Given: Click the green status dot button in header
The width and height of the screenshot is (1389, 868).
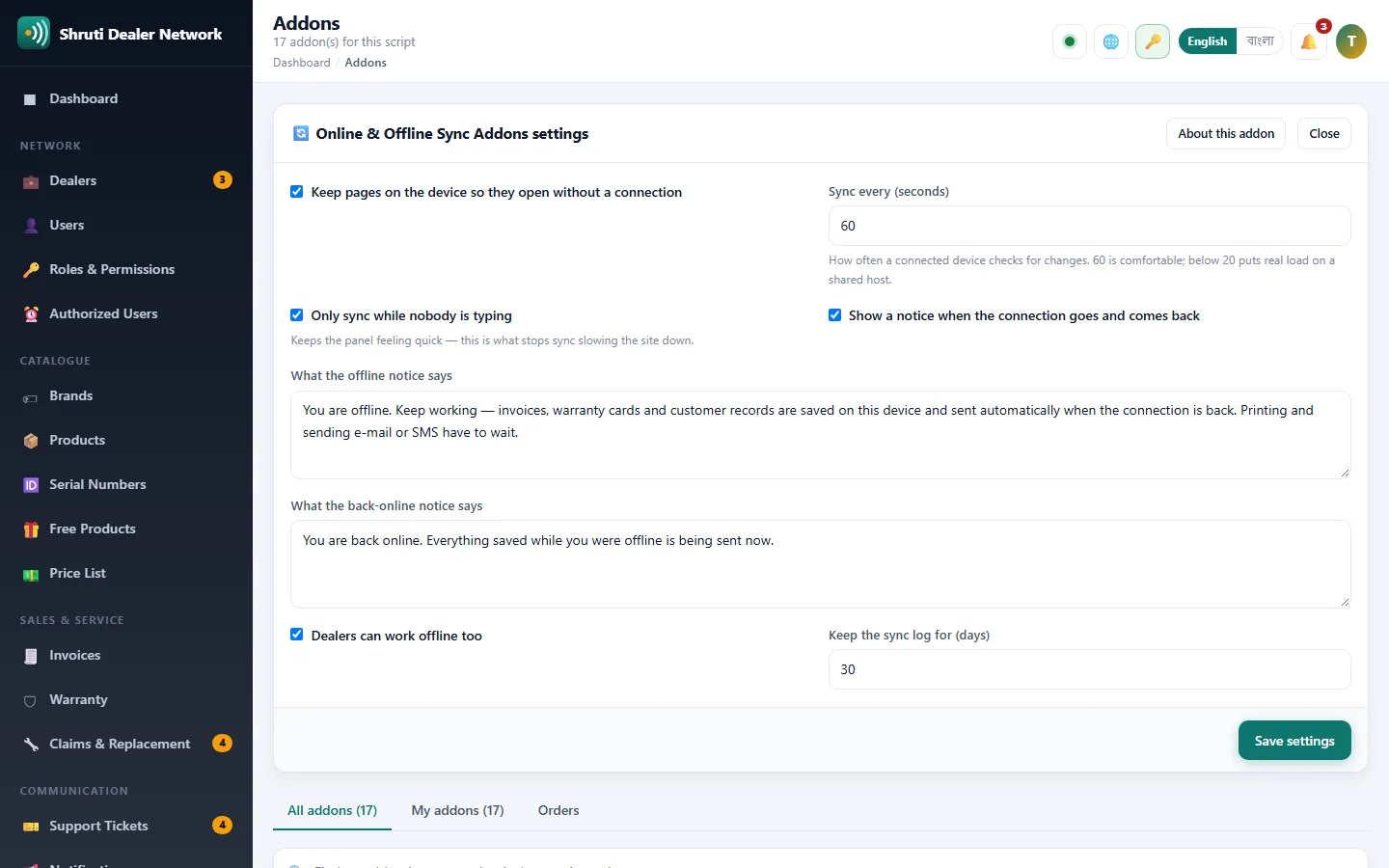Looking at the screenshot, I should (1070, 41).
